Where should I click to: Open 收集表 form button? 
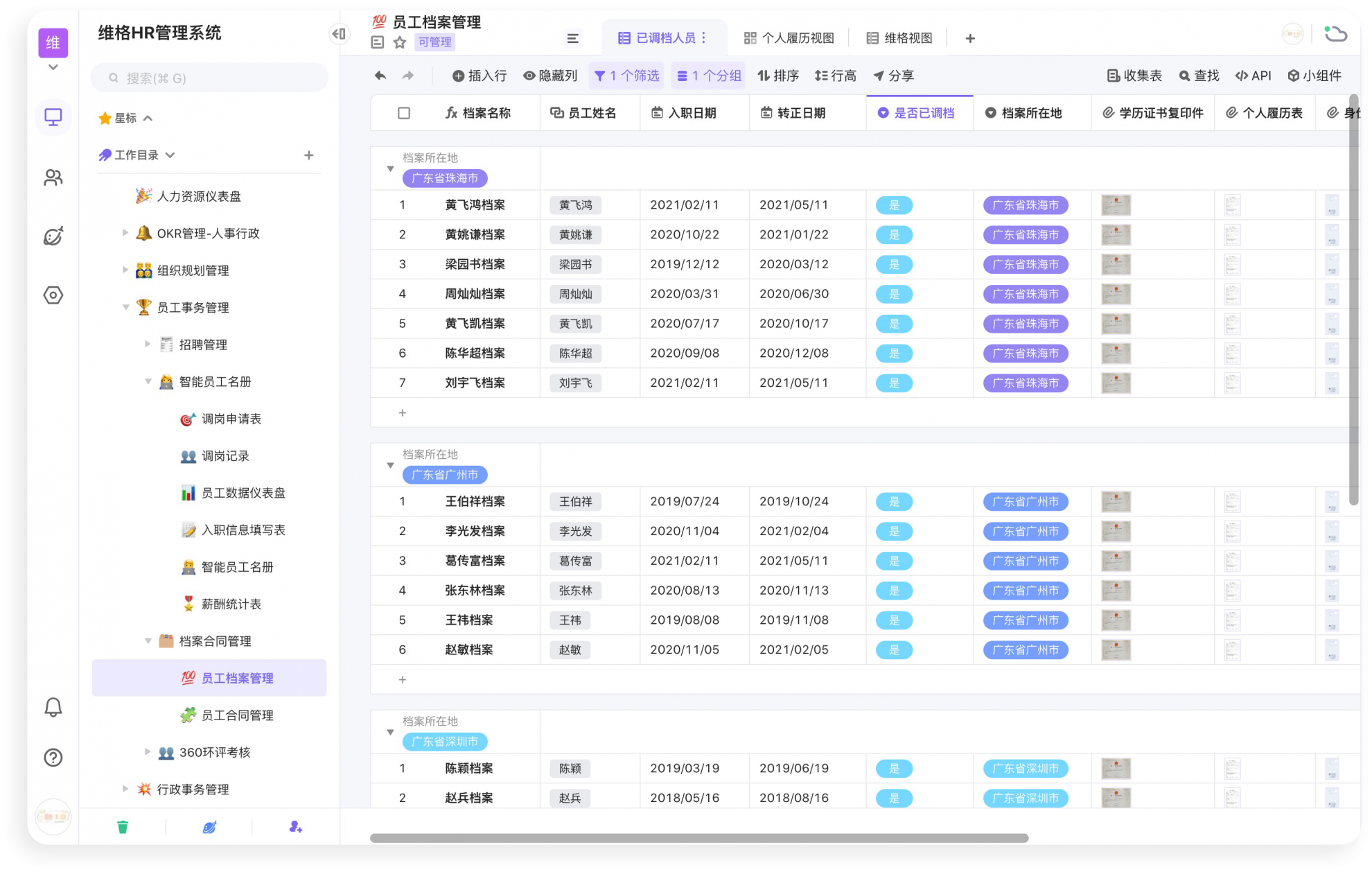(x=1134, y=76)
